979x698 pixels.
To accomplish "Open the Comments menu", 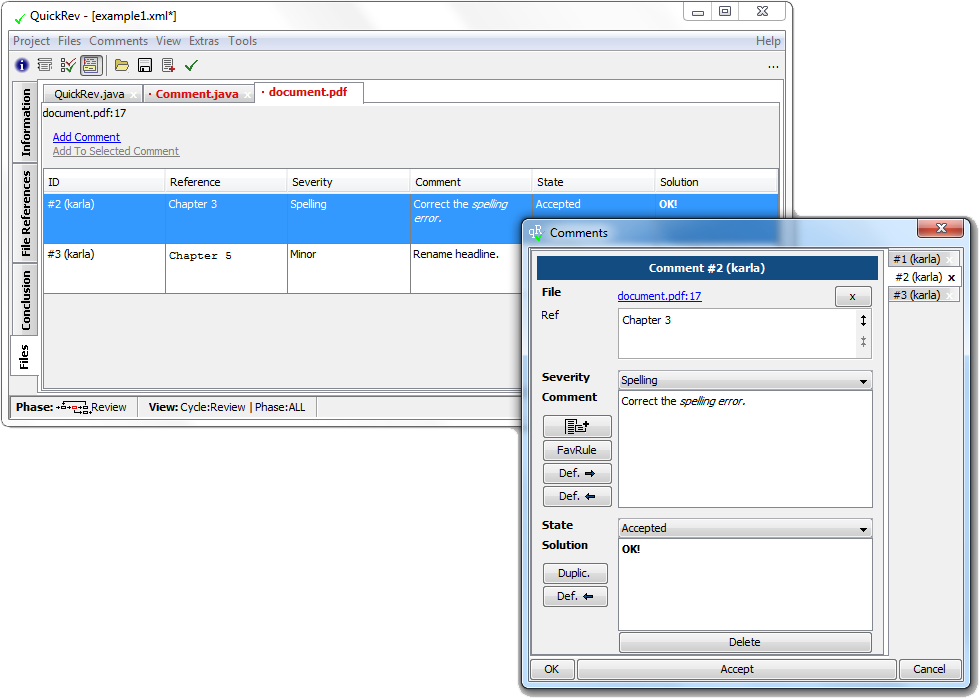I will click(118, 41).
